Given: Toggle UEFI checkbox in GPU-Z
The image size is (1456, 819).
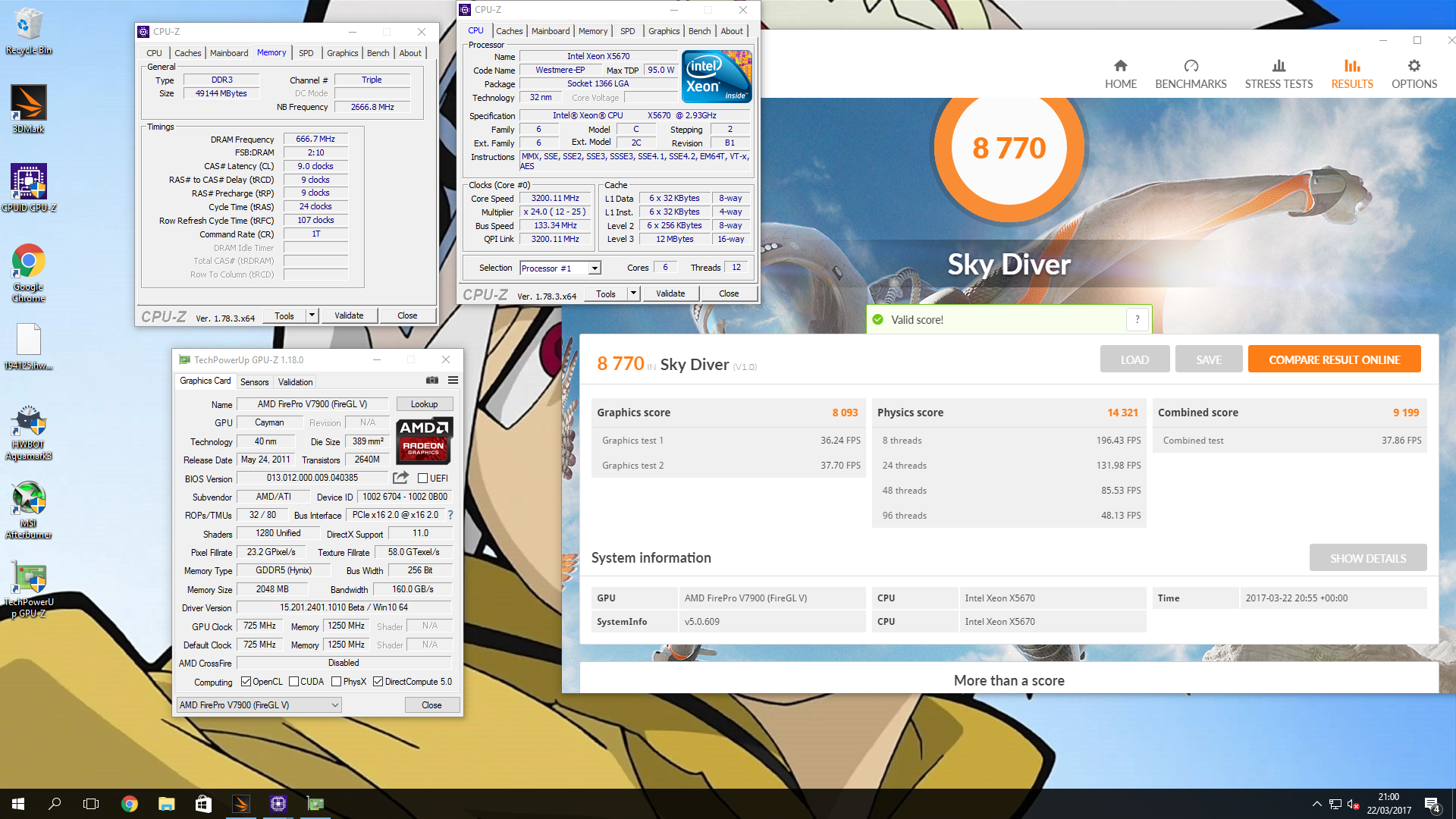Looking at the screenshot, I should (x=422, y=479).
